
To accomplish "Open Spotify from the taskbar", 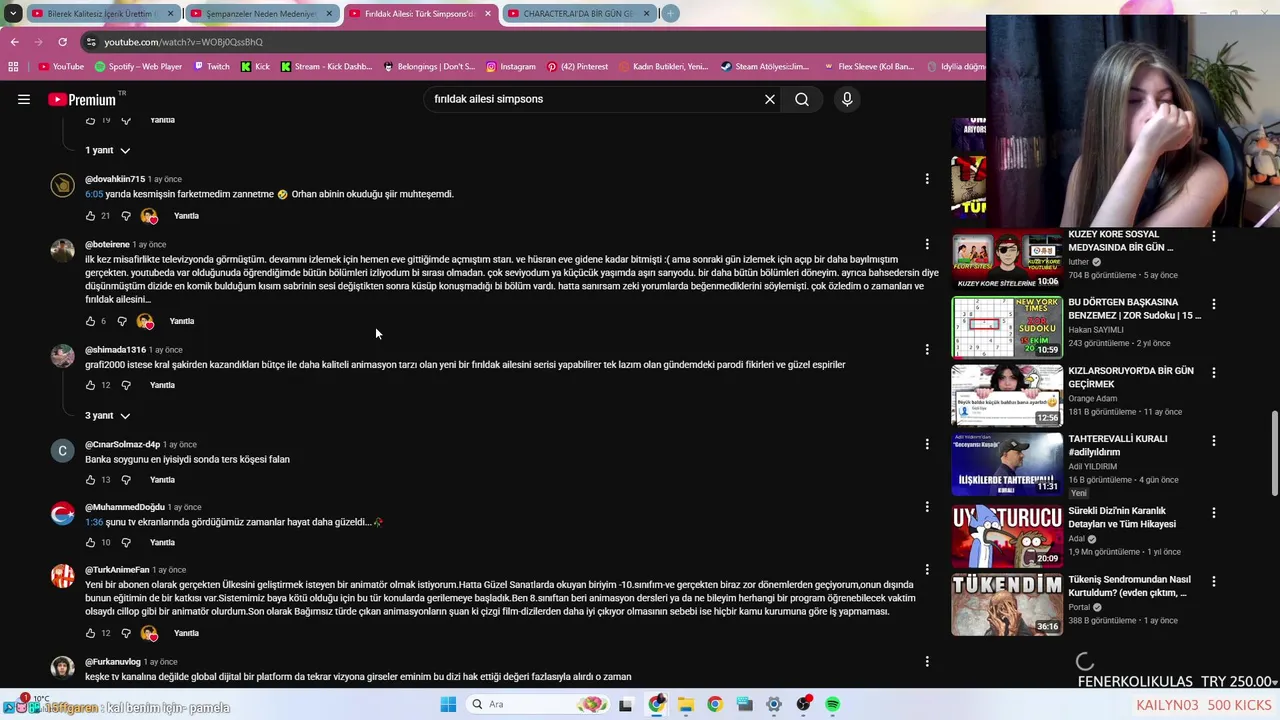I will [x=833, y=704].
